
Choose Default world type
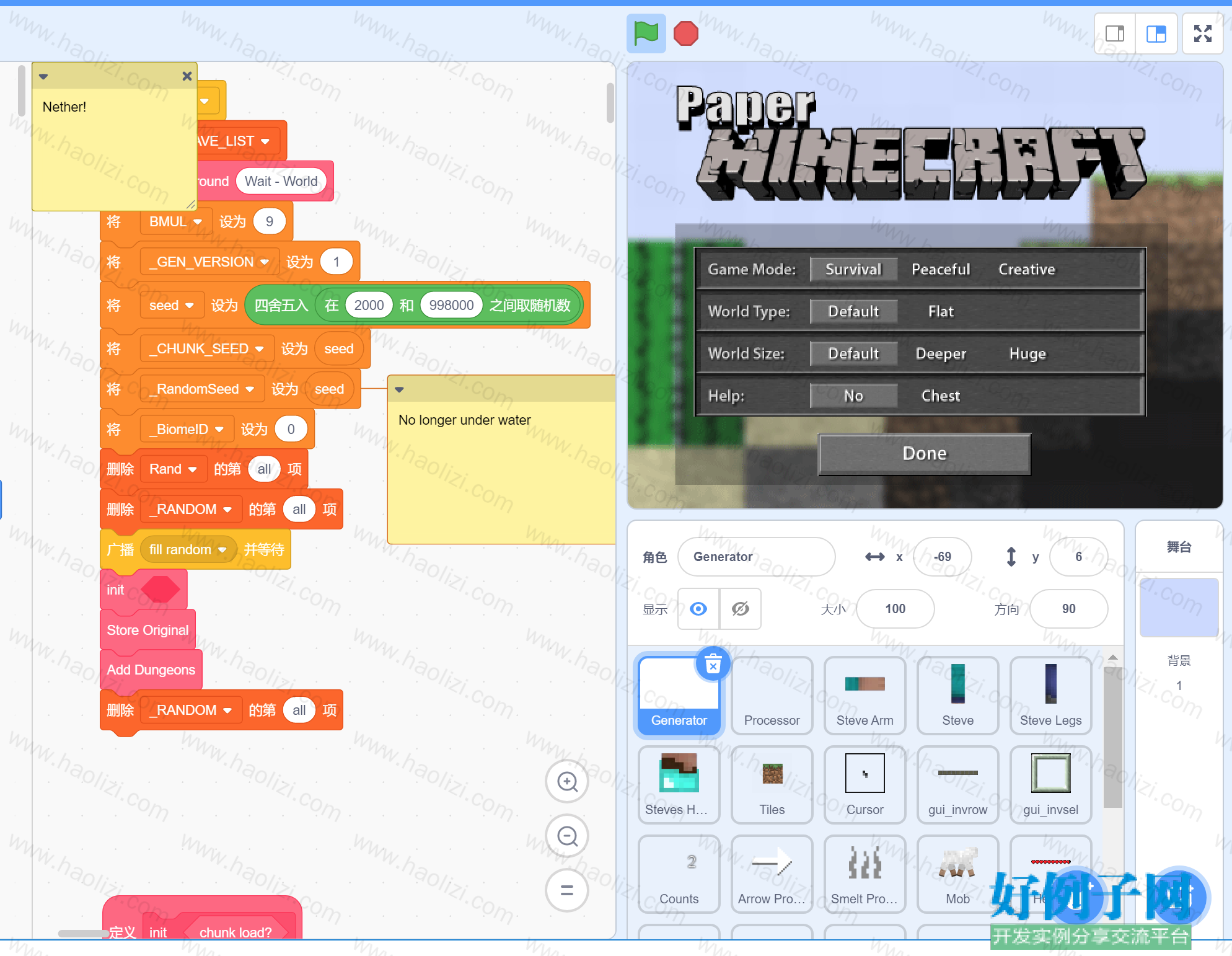(x=853, y=311)
